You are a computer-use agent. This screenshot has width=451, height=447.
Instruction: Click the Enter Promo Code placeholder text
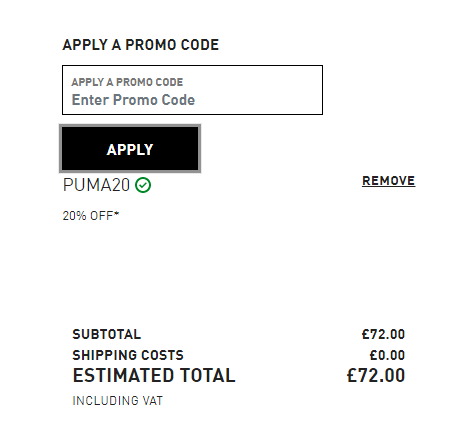tap(133, 100)
